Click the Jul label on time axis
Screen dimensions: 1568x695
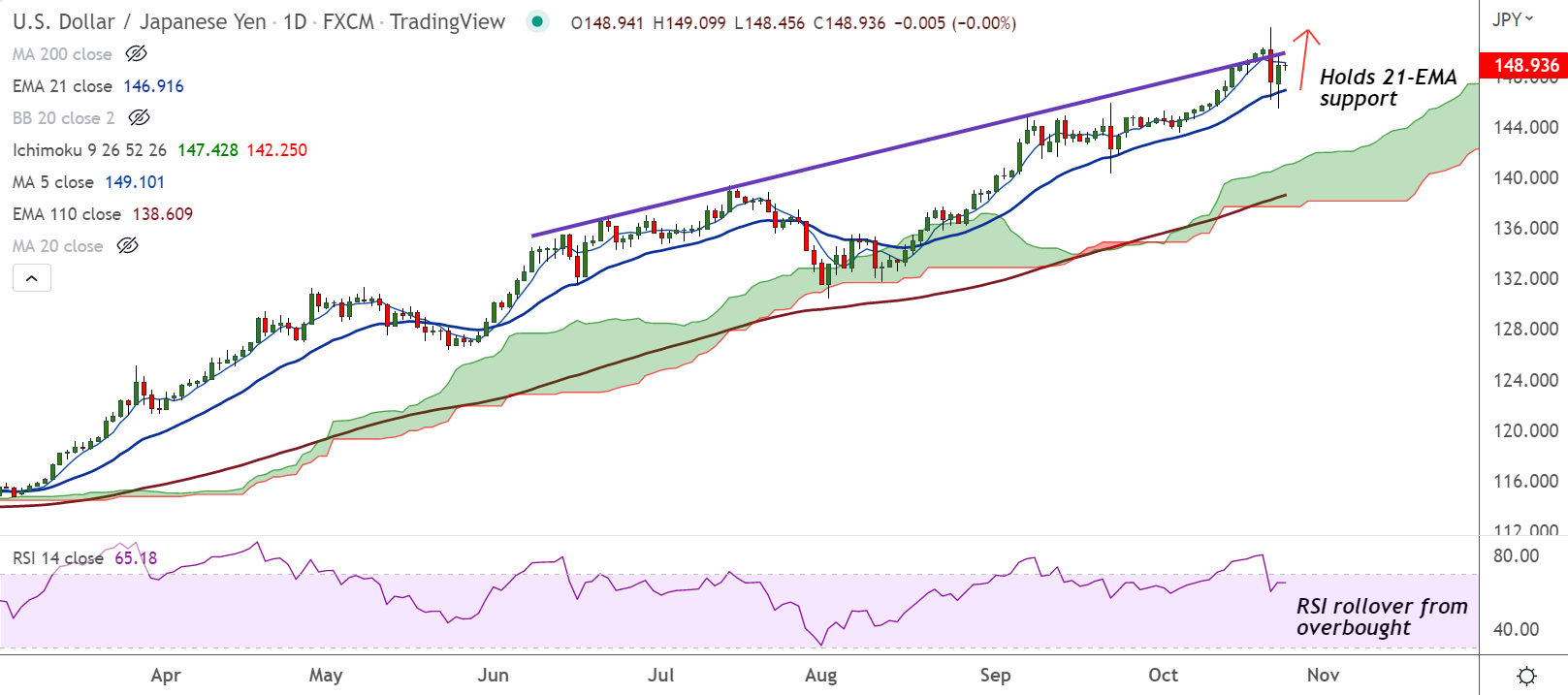point(660,676)
